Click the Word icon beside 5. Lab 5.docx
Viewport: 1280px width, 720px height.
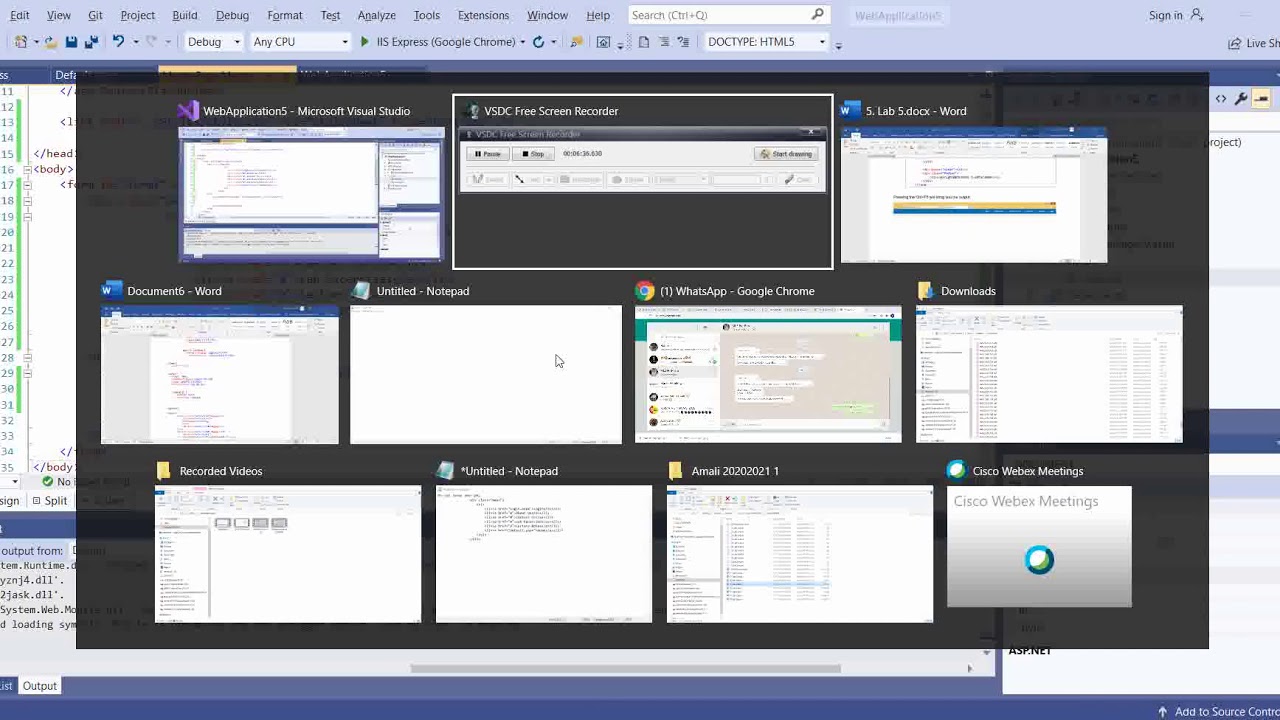[851, 111]
